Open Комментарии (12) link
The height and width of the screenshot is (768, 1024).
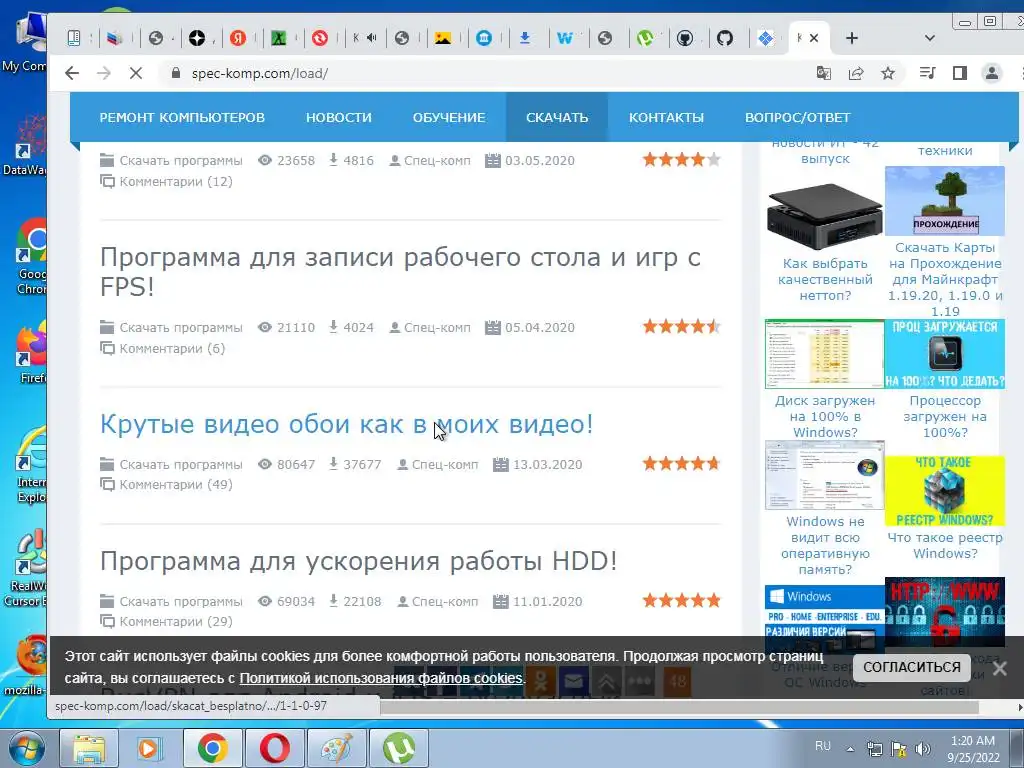tap(175, 181)
